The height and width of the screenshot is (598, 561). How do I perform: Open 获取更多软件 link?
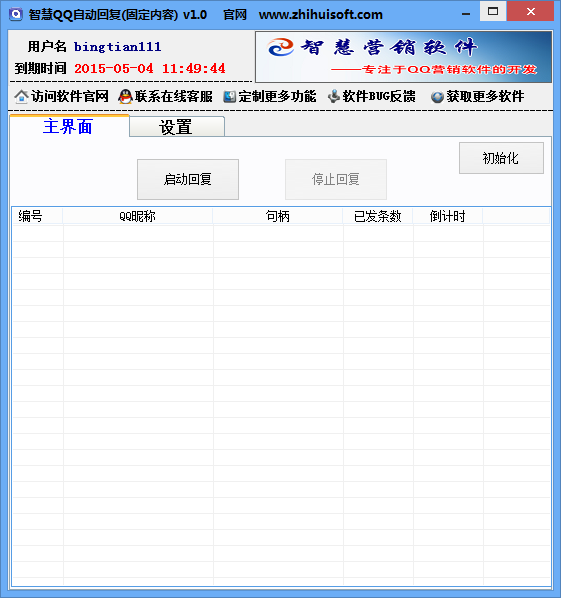[x=485, y=96]
